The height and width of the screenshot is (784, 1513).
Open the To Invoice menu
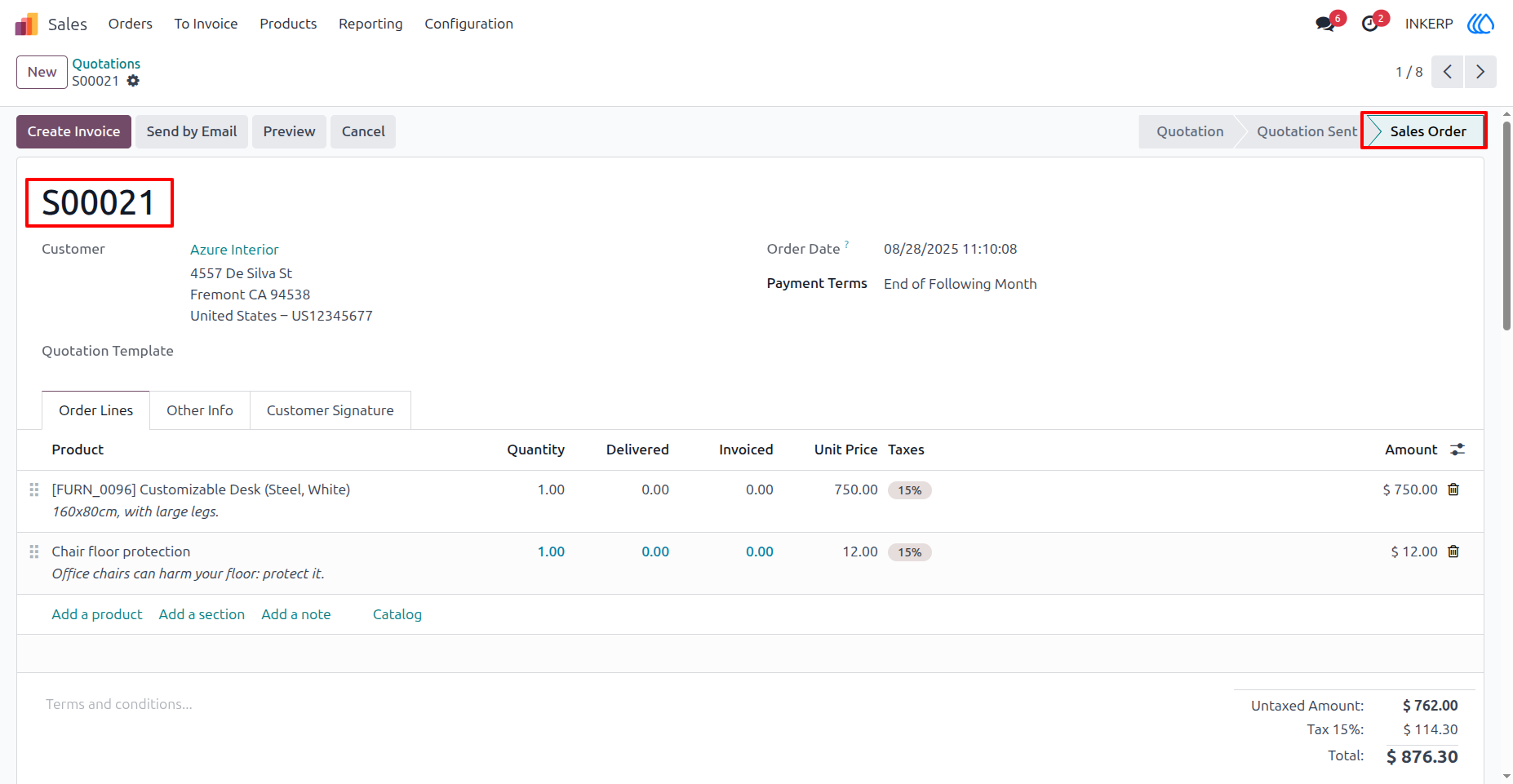[206, 24]
